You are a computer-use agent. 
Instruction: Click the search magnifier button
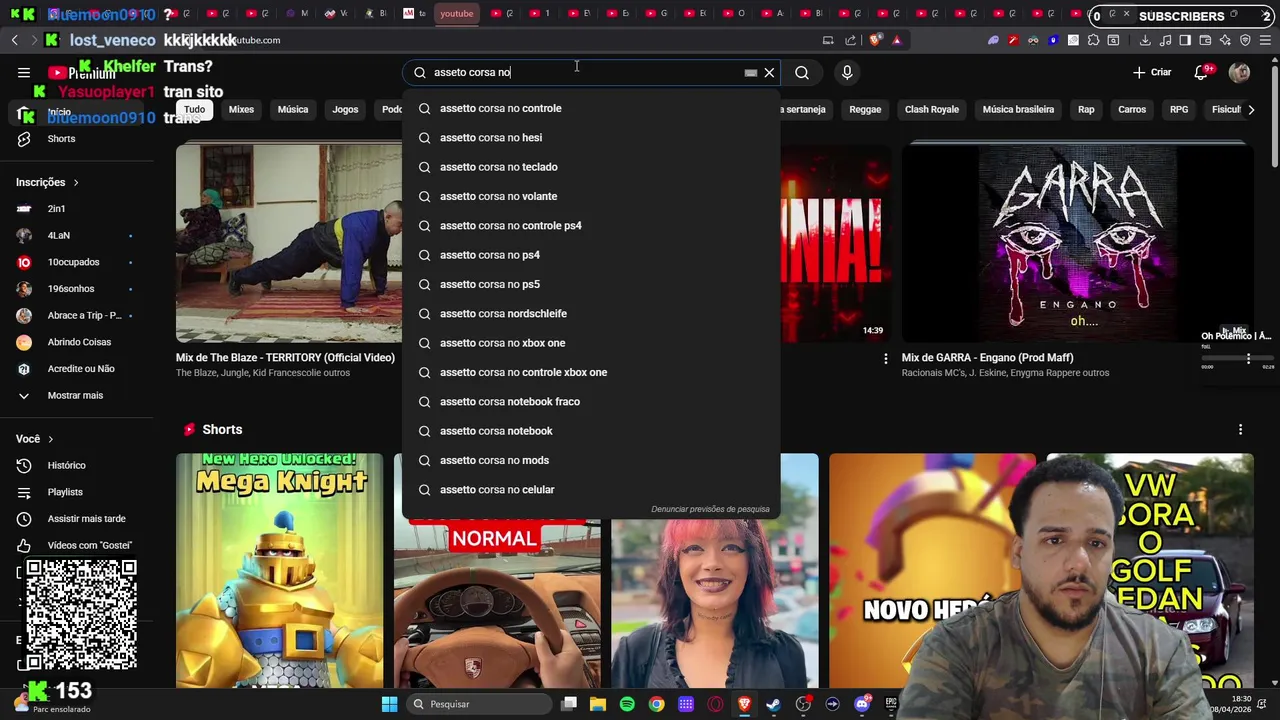pyautogui.click(x=802, y=72)
